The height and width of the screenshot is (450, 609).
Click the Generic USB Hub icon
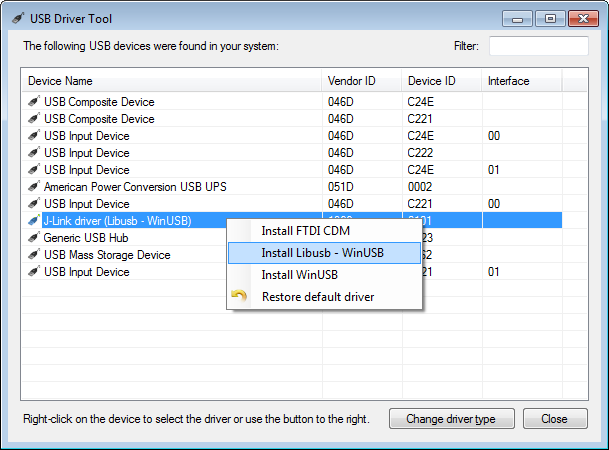click(x=33, y=238)
